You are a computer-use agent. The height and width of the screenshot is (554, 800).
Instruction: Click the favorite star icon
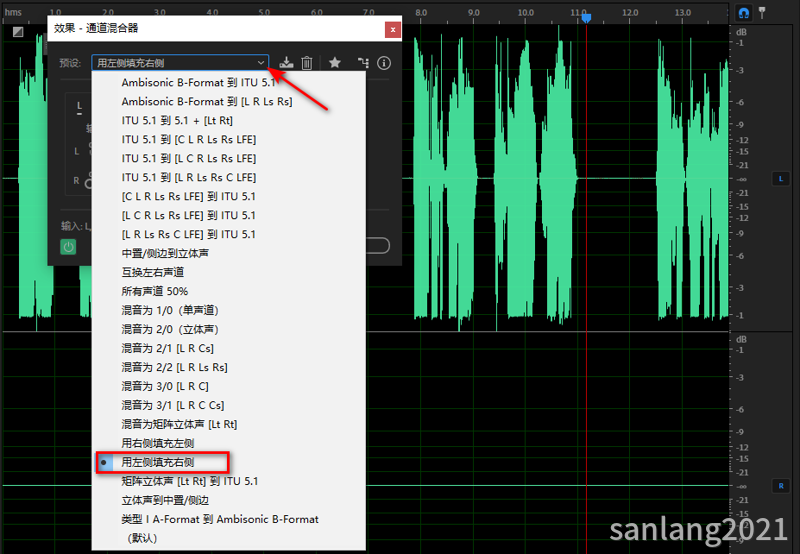(x=335, y=63)
